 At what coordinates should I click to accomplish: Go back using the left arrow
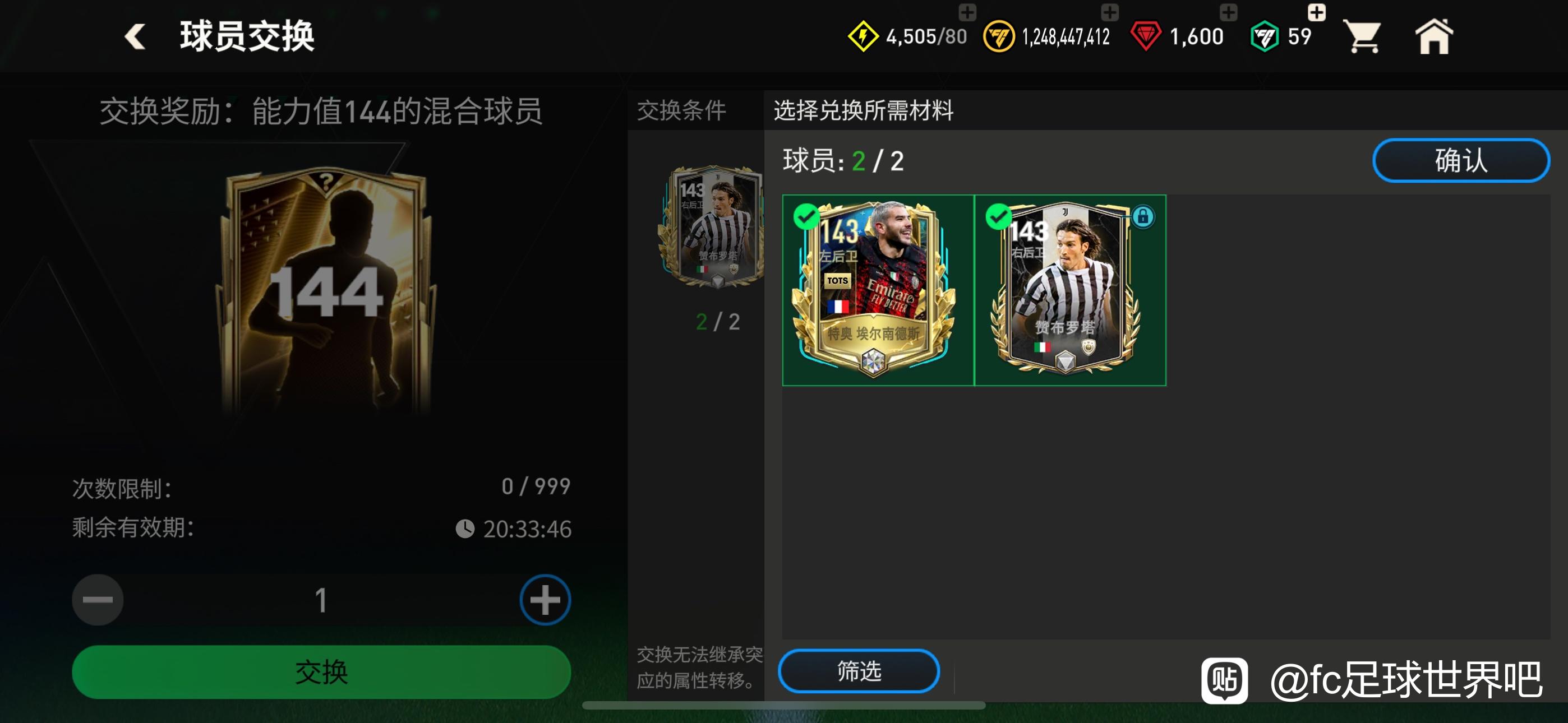[135, 36]
